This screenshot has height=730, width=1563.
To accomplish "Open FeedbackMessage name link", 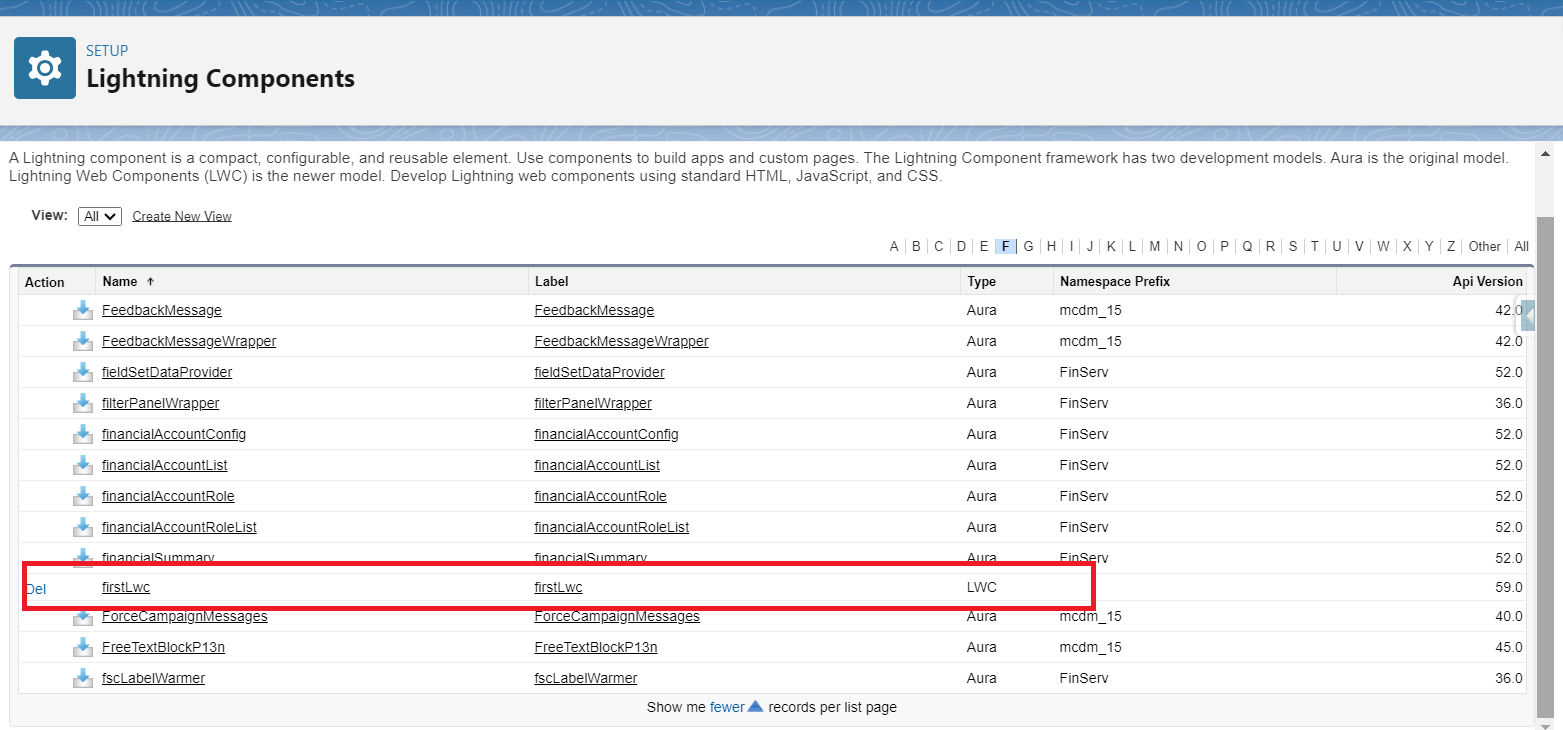I will pyautogui.click(x=162, y=310).
